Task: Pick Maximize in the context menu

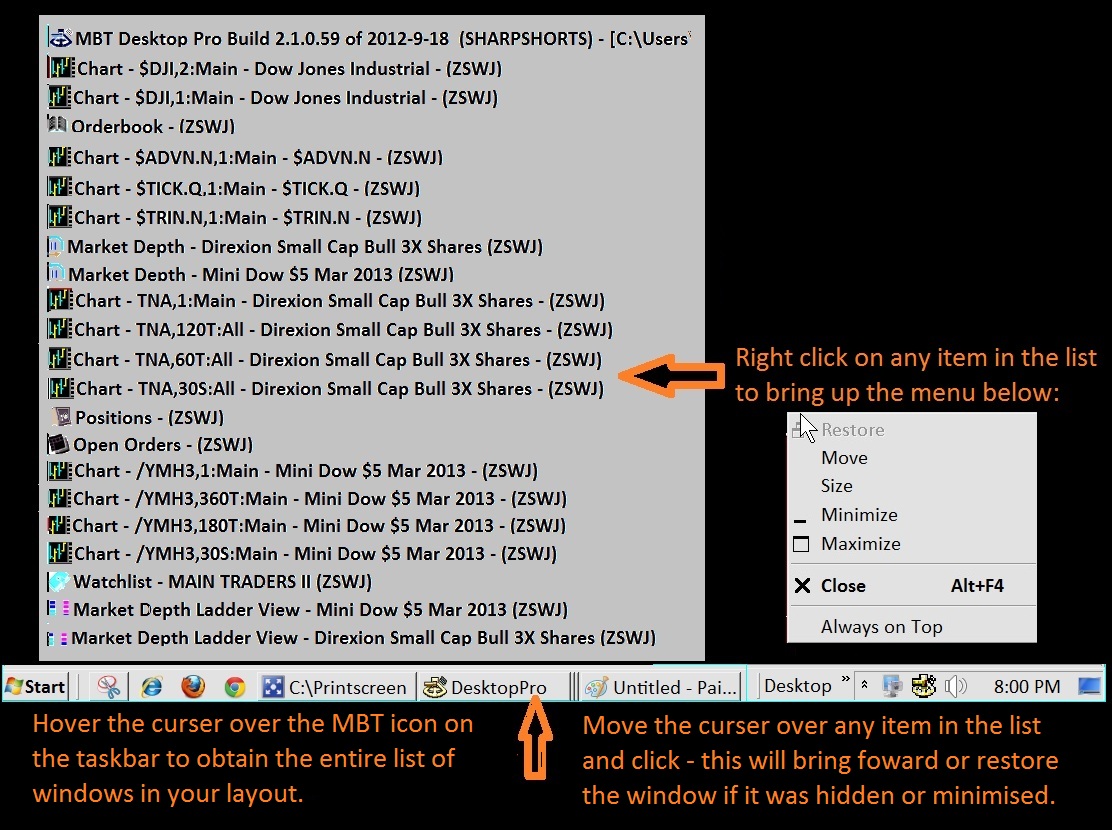Action: 912,543
